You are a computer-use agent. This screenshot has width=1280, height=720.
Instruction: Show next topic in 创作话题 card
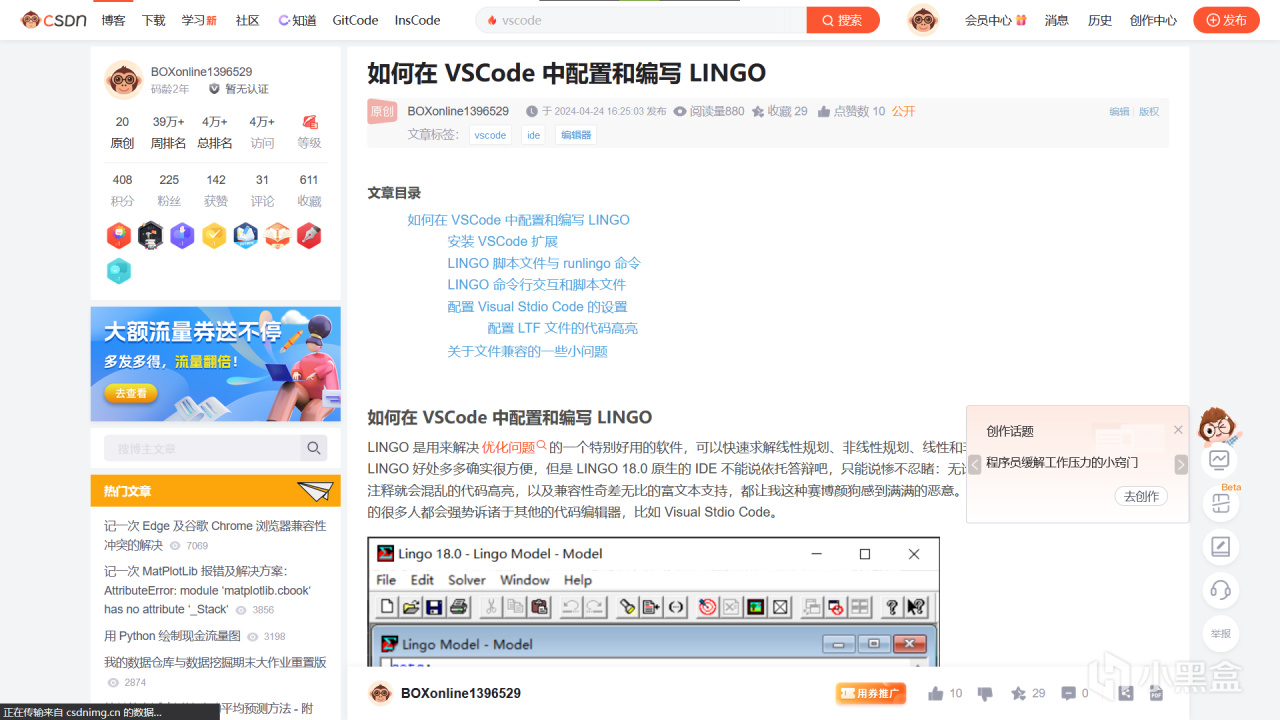[1181, 464]
